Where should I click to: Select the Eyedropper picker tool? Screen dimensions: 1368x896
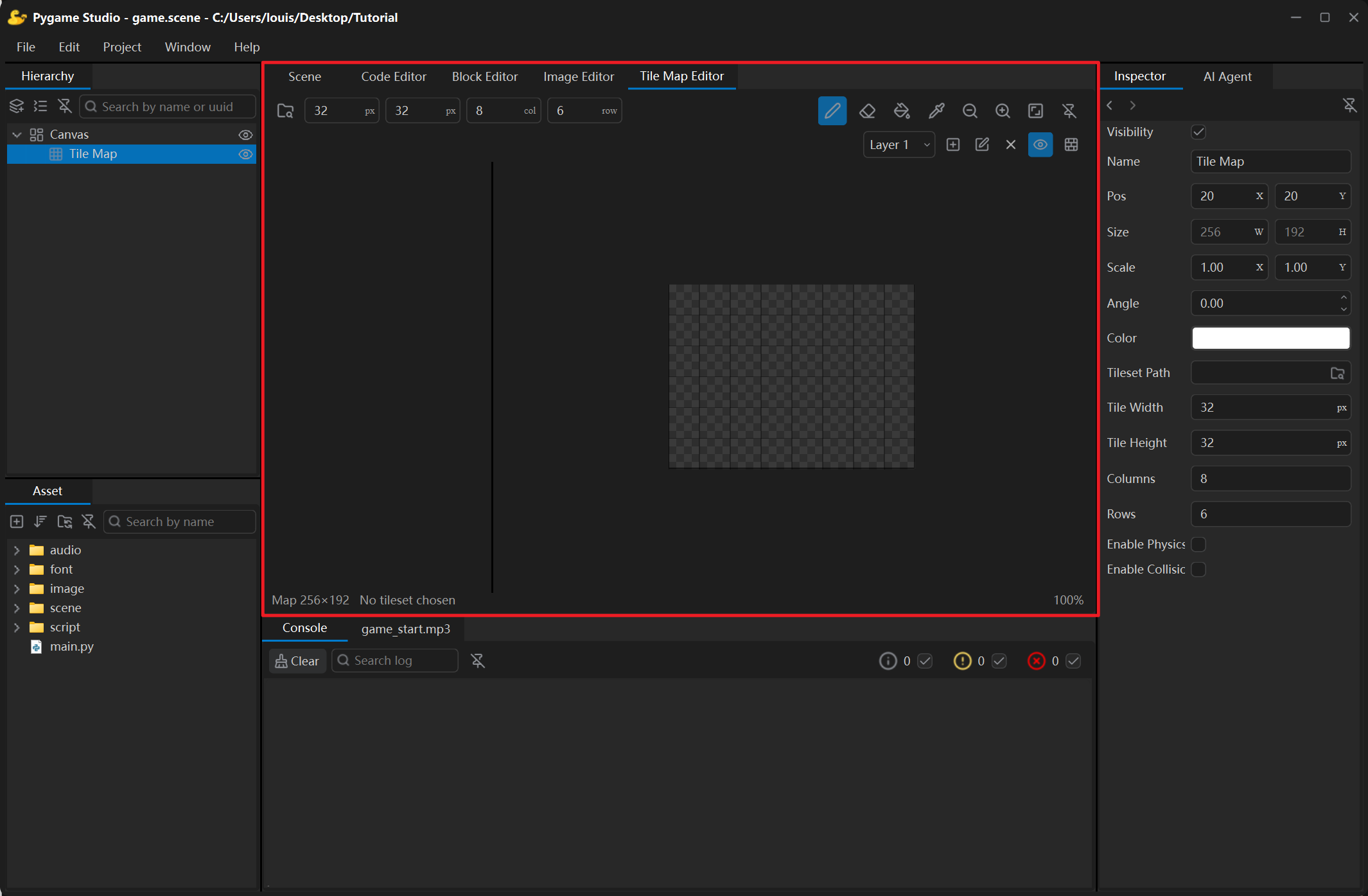click(x=936, y=110)
